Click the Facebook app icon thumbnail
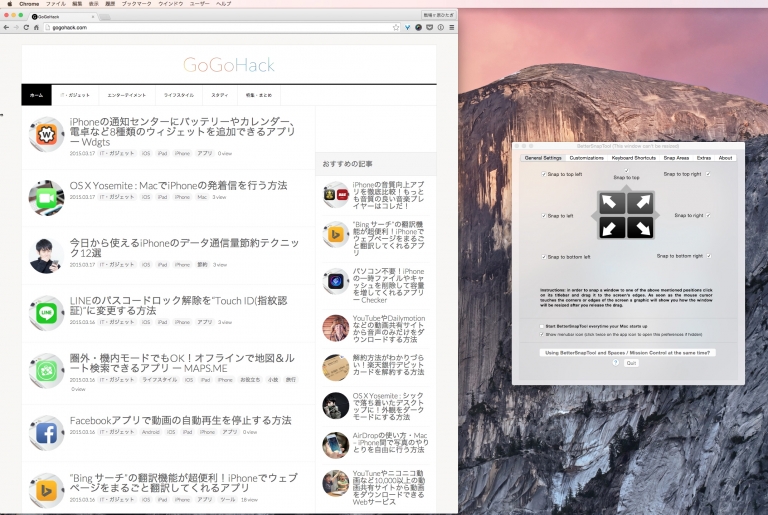768x515 pixels. coord(47,433)
